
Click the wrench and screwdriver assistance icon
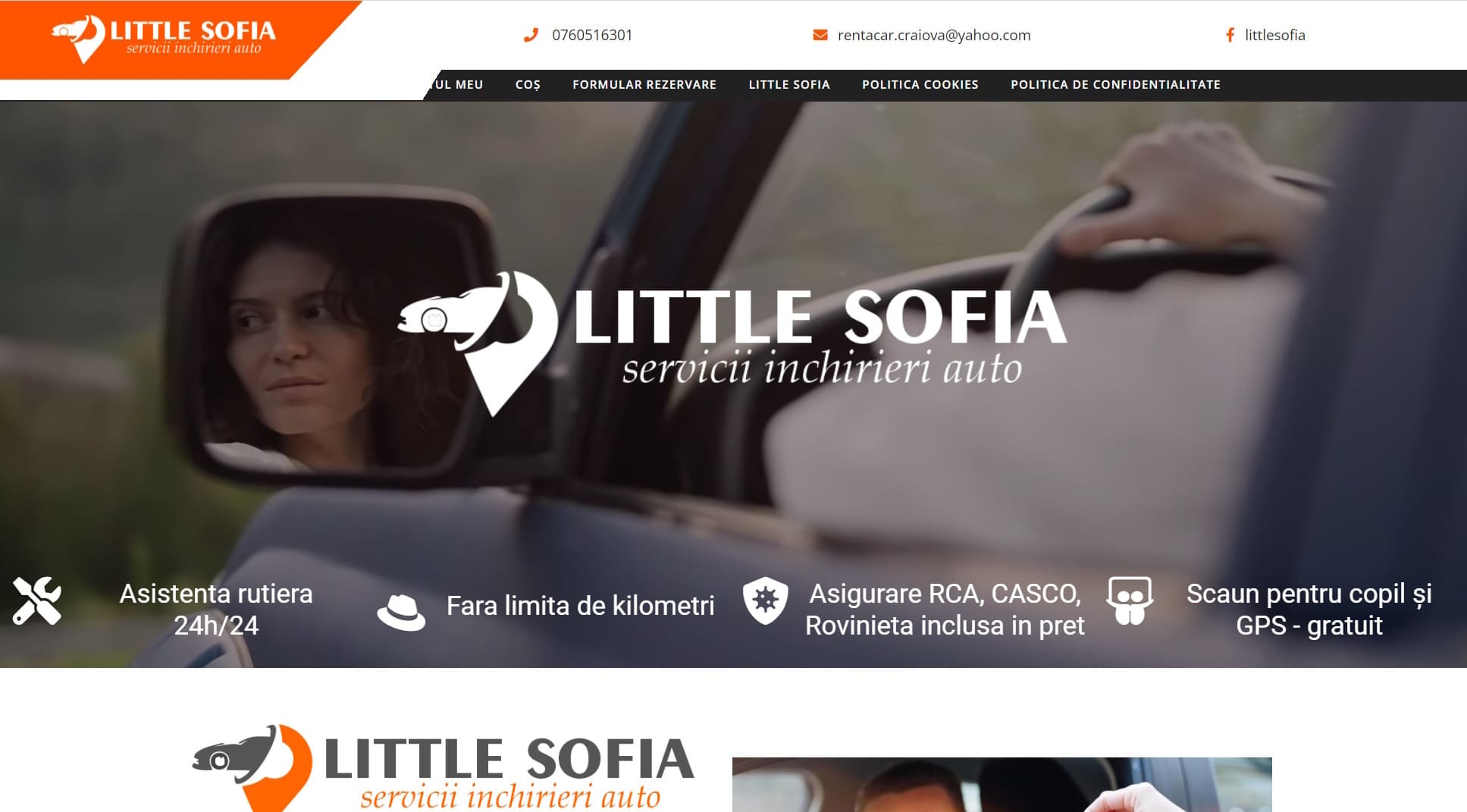click(x=36, y=601)
